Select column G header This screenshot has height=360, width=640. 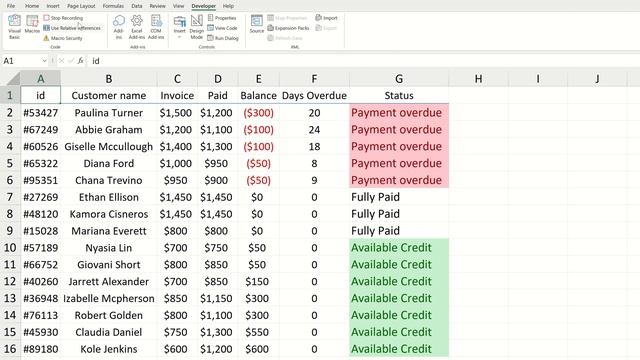point(399,78)
